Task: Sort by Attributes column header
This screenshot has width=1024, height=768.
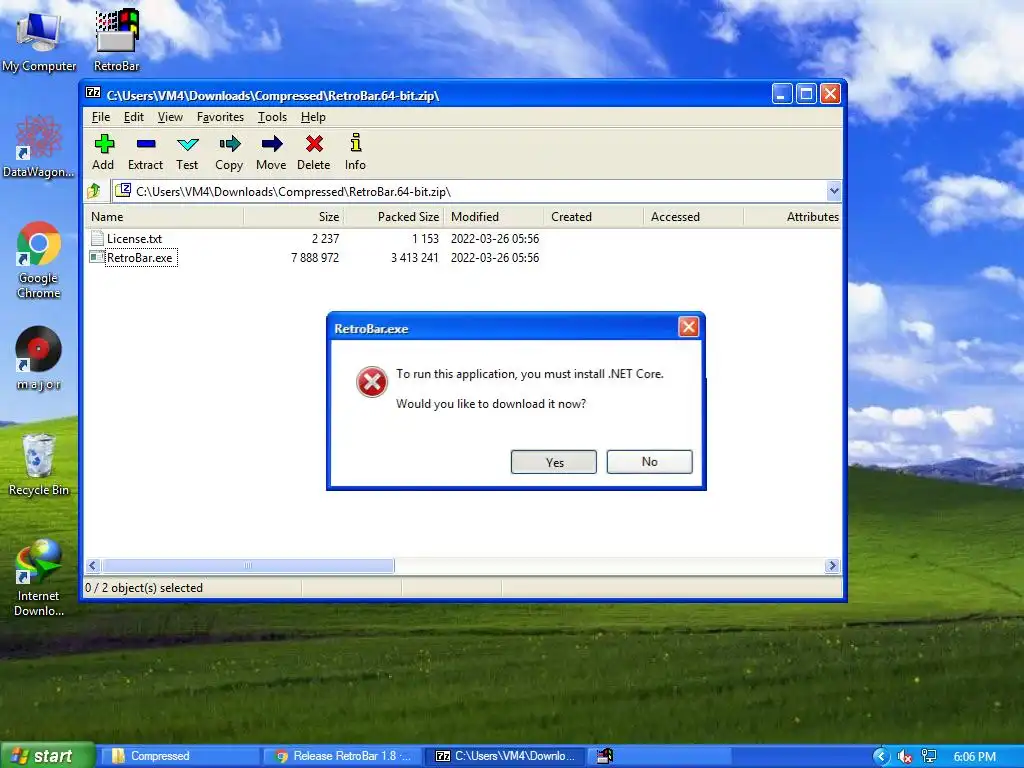Action: (793, 217)
